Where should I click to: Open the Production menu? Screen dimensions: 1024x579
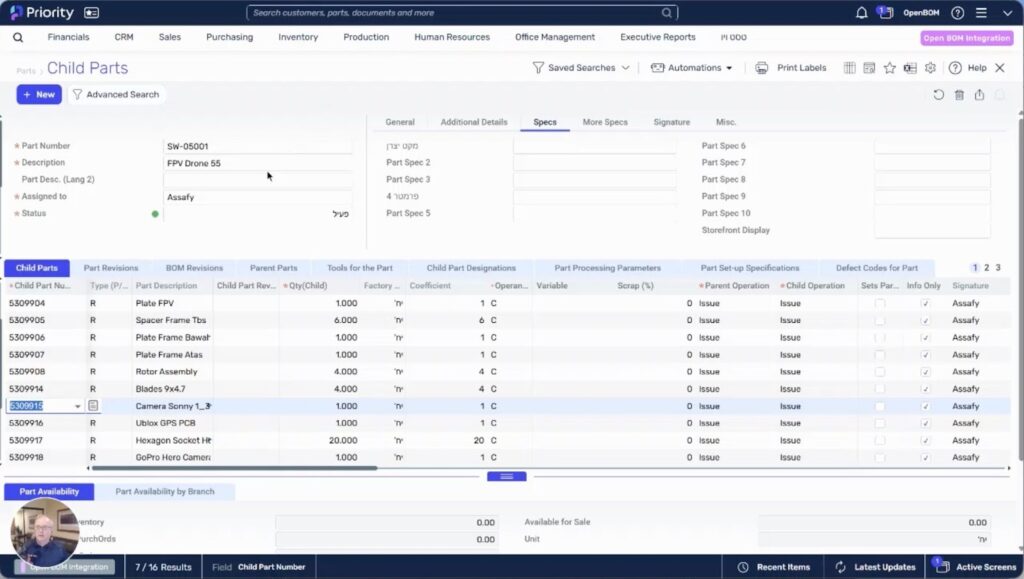(x=366, y=38)
